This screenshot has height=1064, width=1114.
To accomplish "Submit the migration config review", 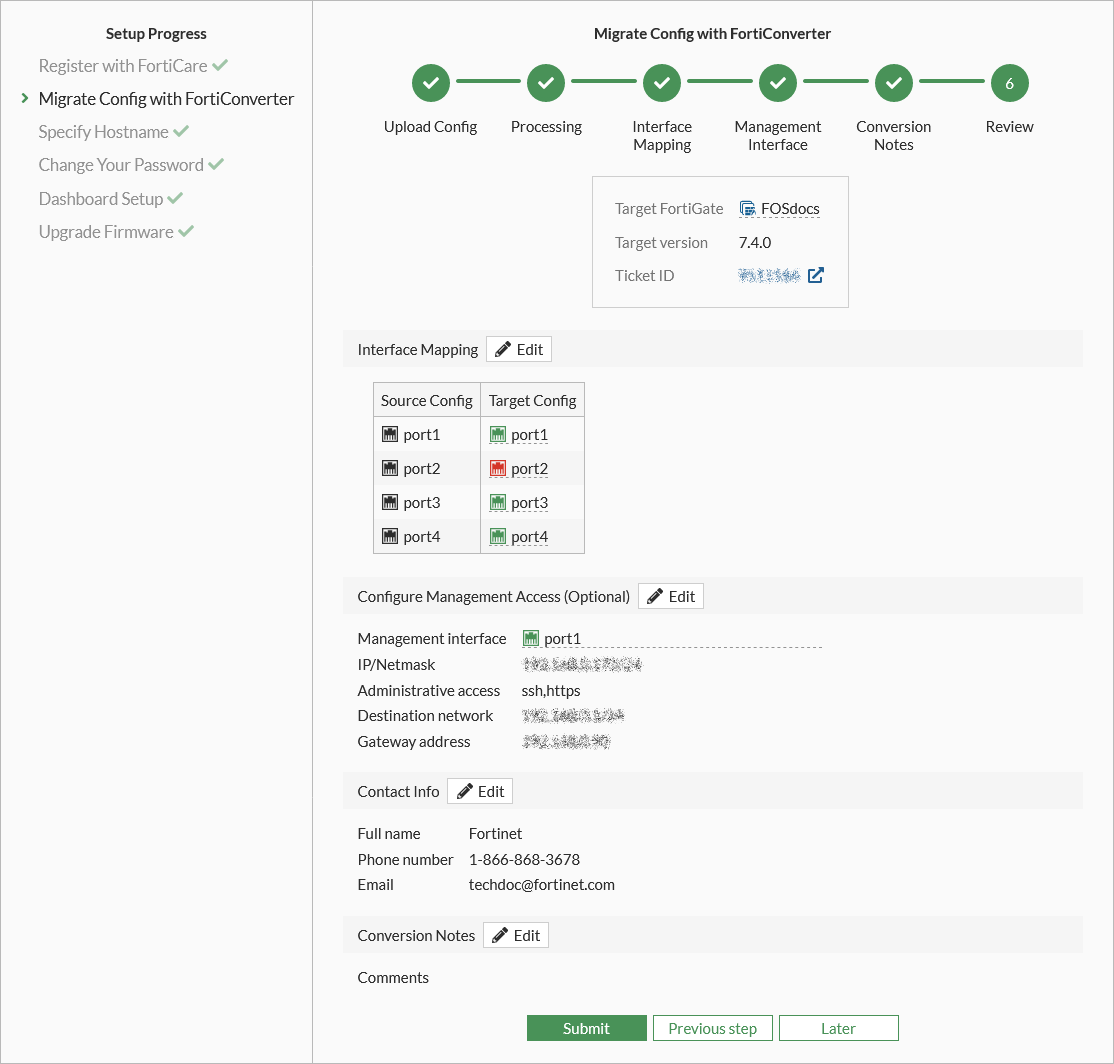I will (x=586, y=1028).
